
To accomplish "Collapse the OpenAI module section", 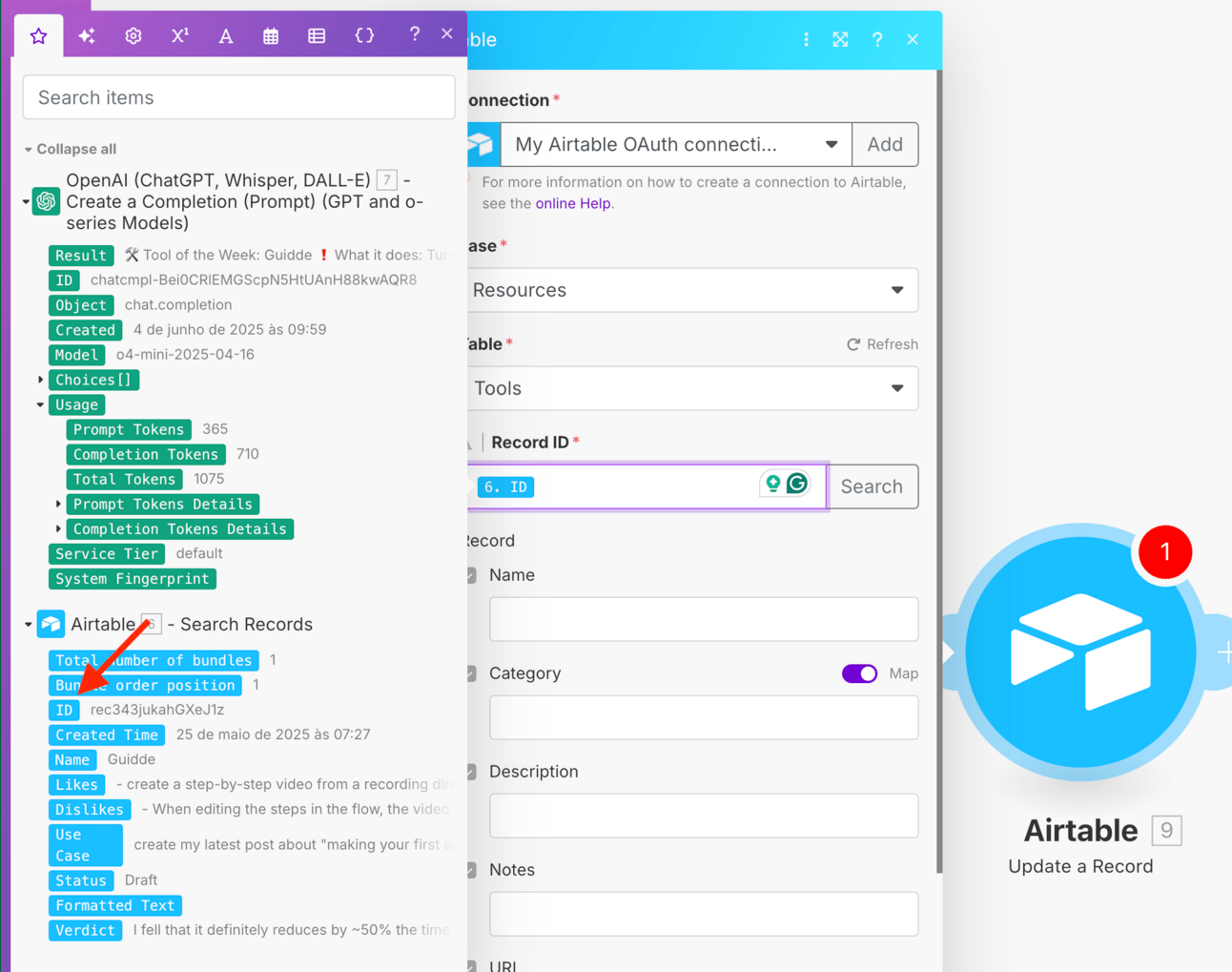I will pos(26,202).
